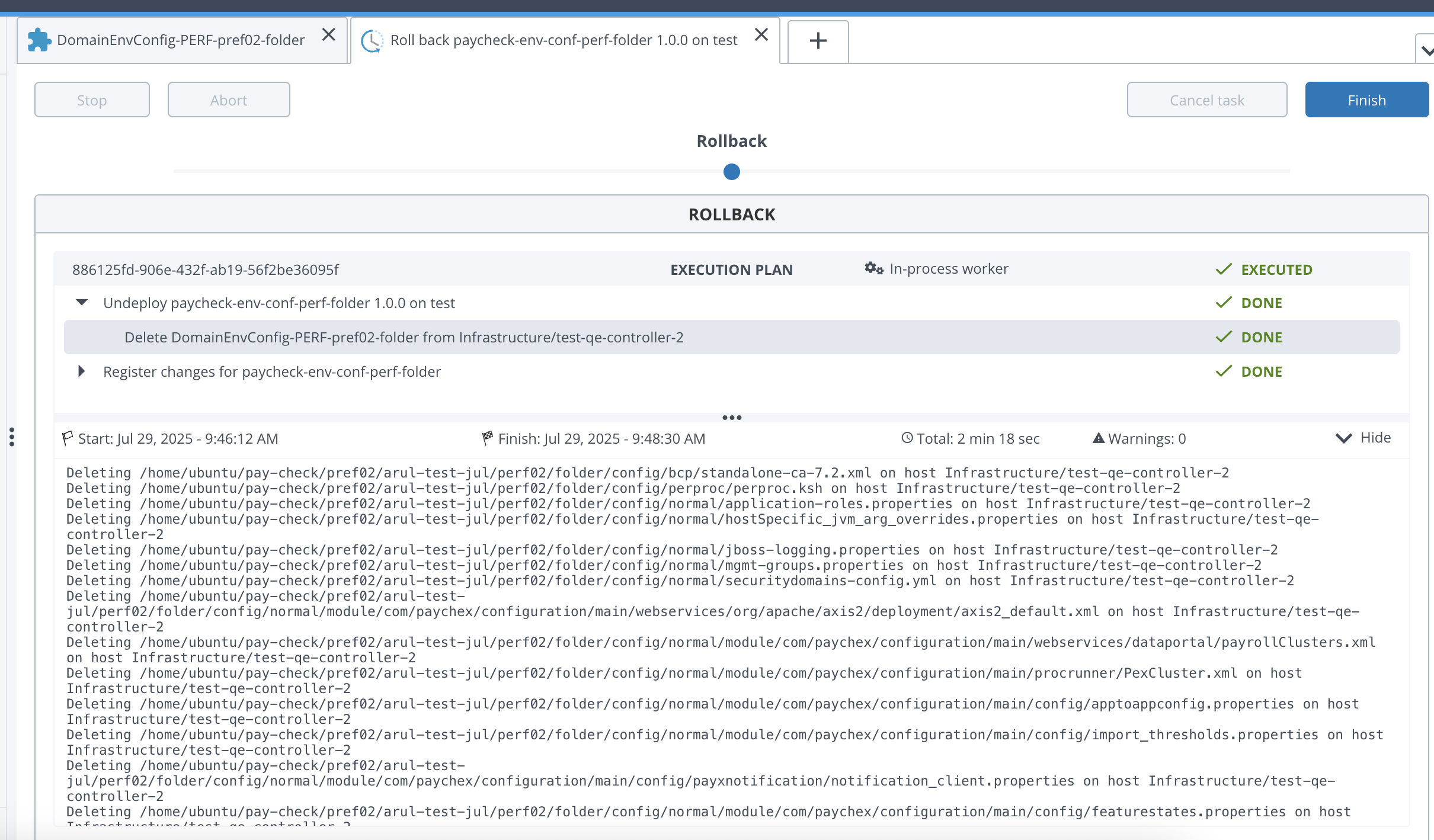Image resolution: width=1434 pixels, height=840 pixels.
Task: Click the plus icon to open new tab
Action: [x=818, y=41]
